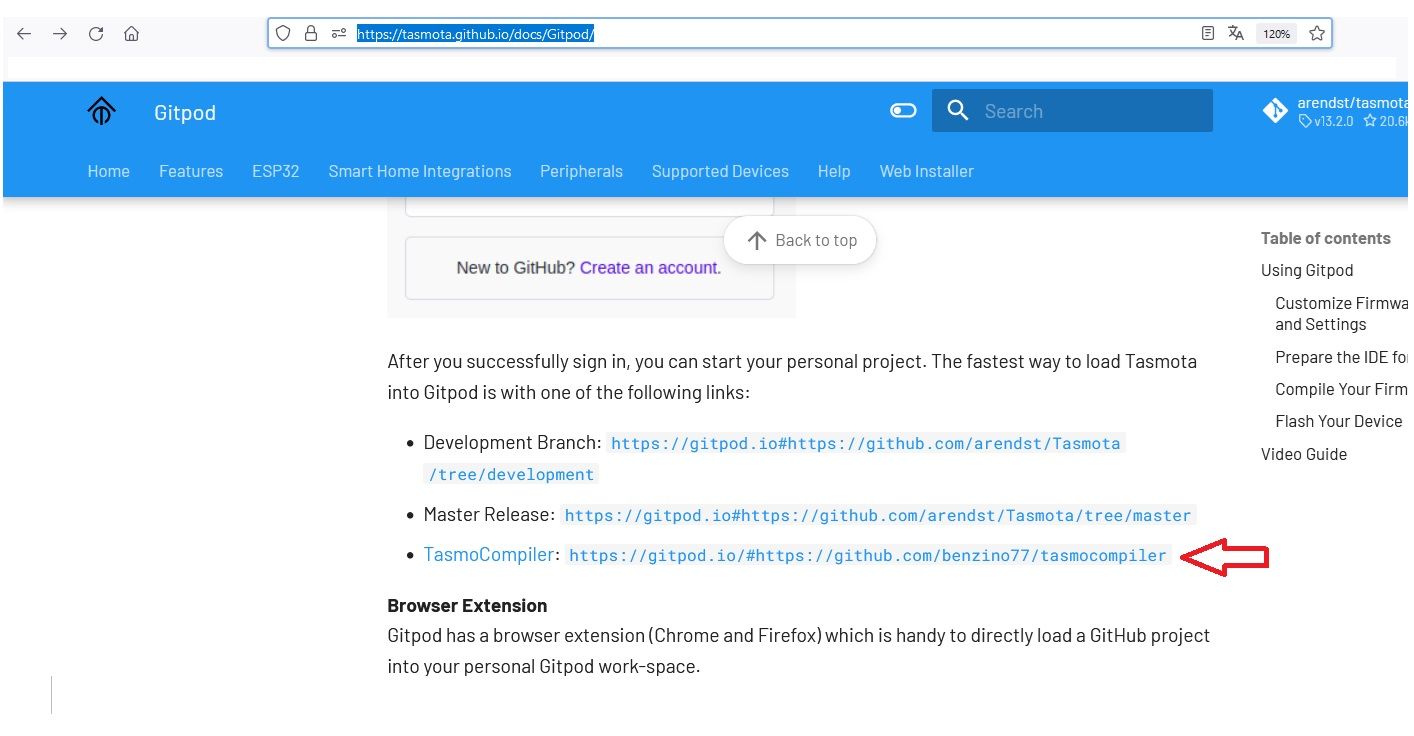Jump to Customize Firmware and Settings section
Image resolution: width=1414 pixels, height=736 pixels.
[x=1341, y=313]
